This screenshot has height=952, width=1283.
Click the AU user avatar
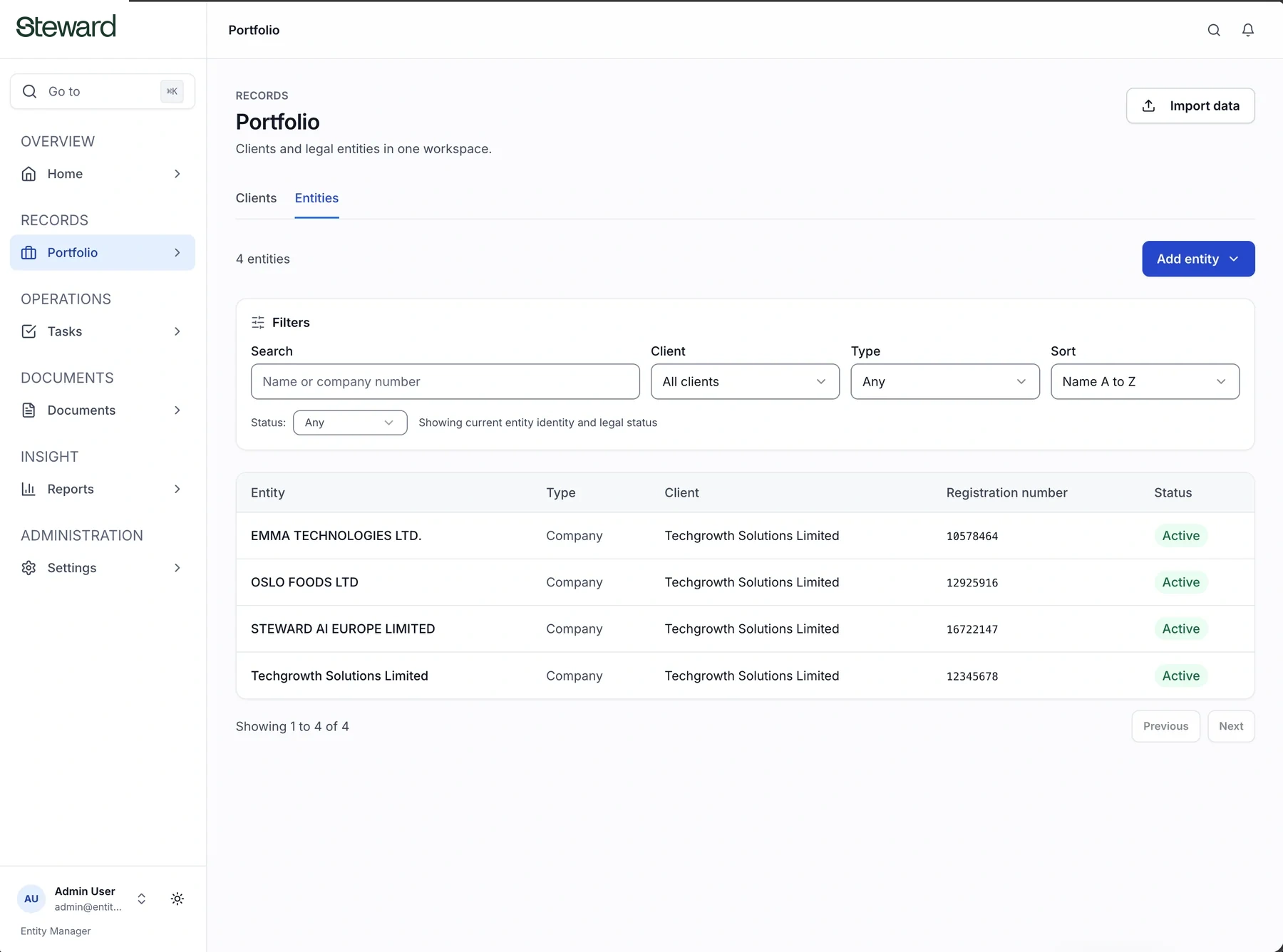point(31,899)
